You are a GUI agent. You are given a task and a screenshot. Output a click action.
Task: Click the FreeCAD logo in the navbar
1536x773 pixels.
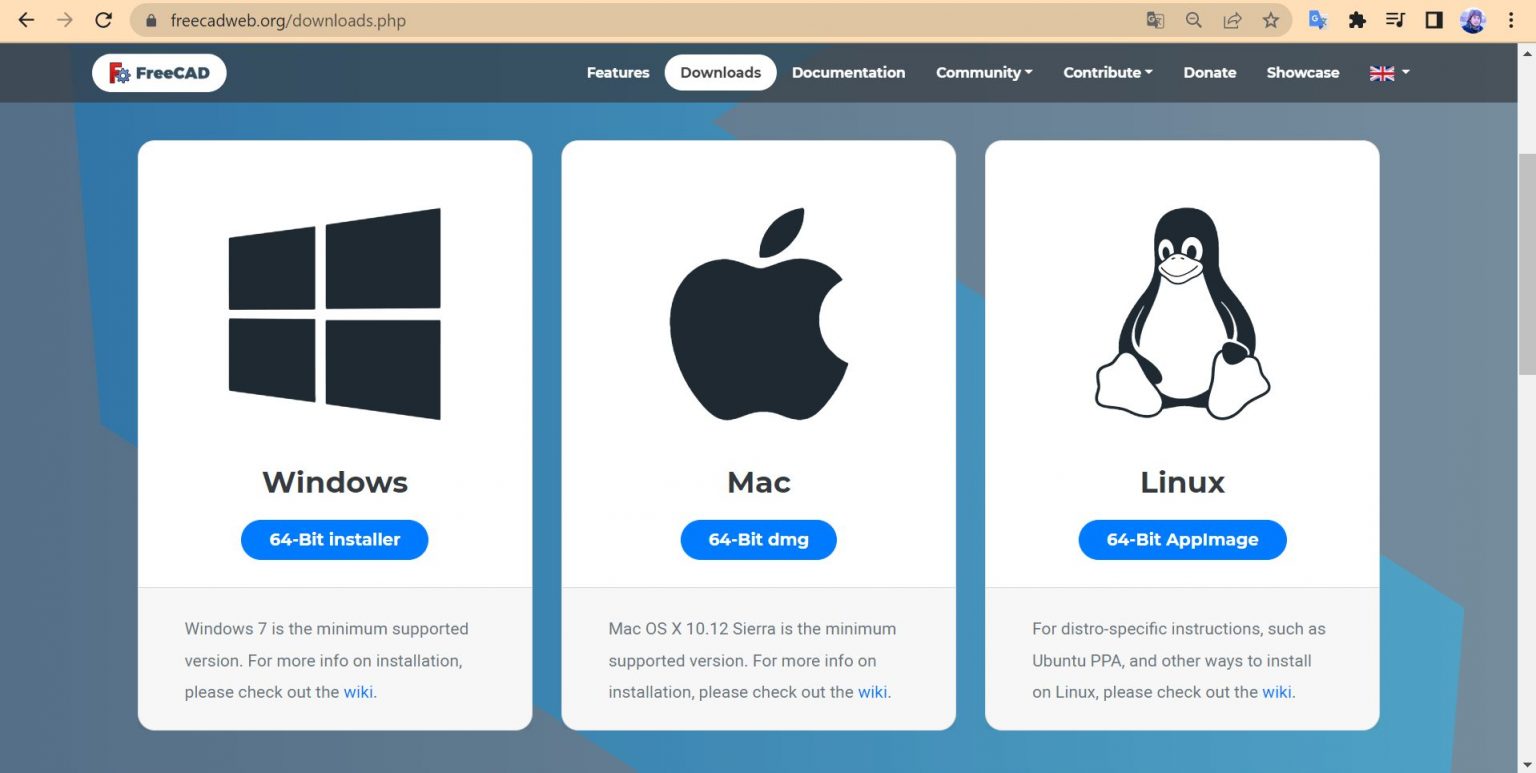point(159,73)
